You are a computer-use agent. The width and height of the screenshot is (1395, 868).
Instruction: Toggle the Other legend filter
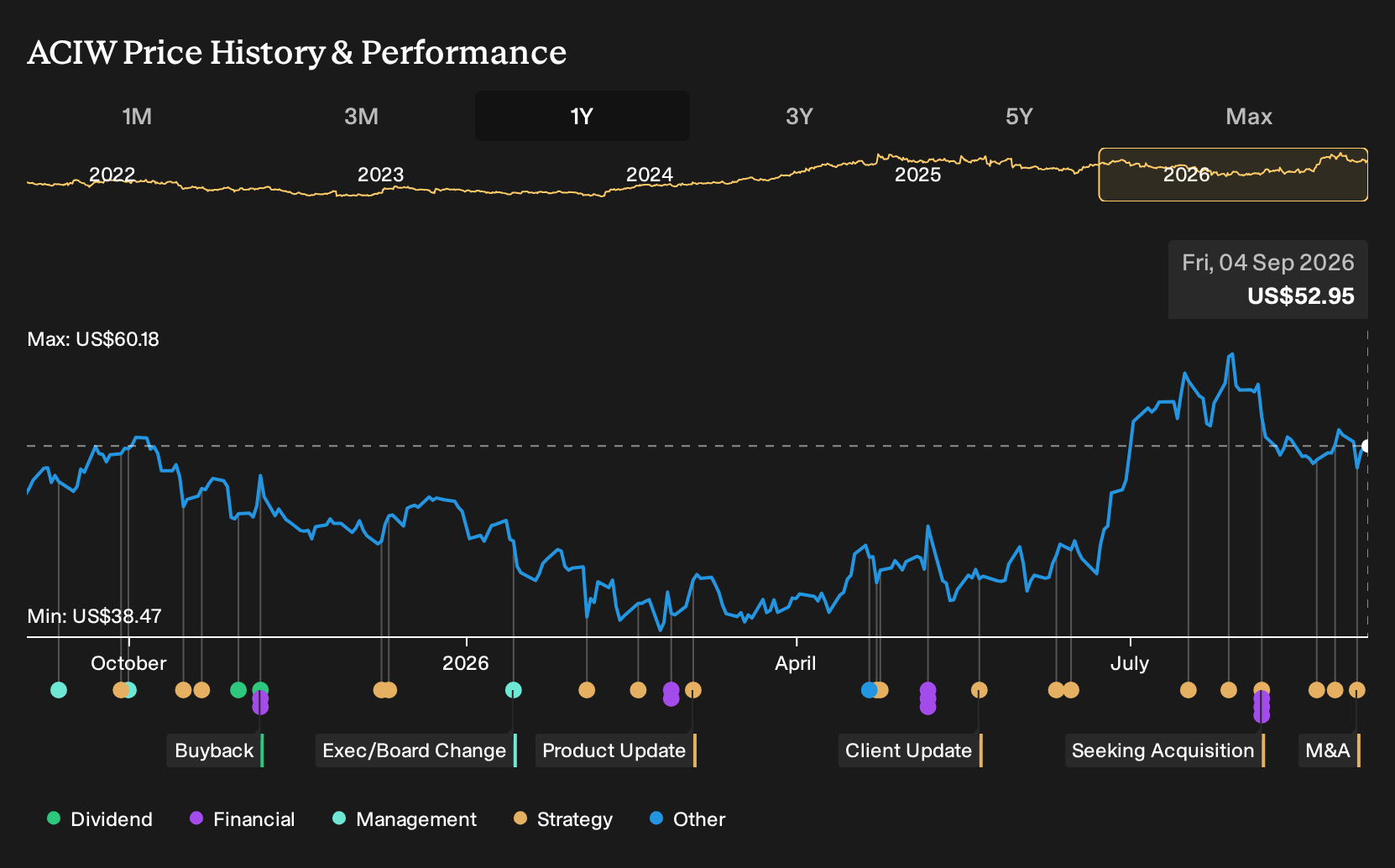687,819
